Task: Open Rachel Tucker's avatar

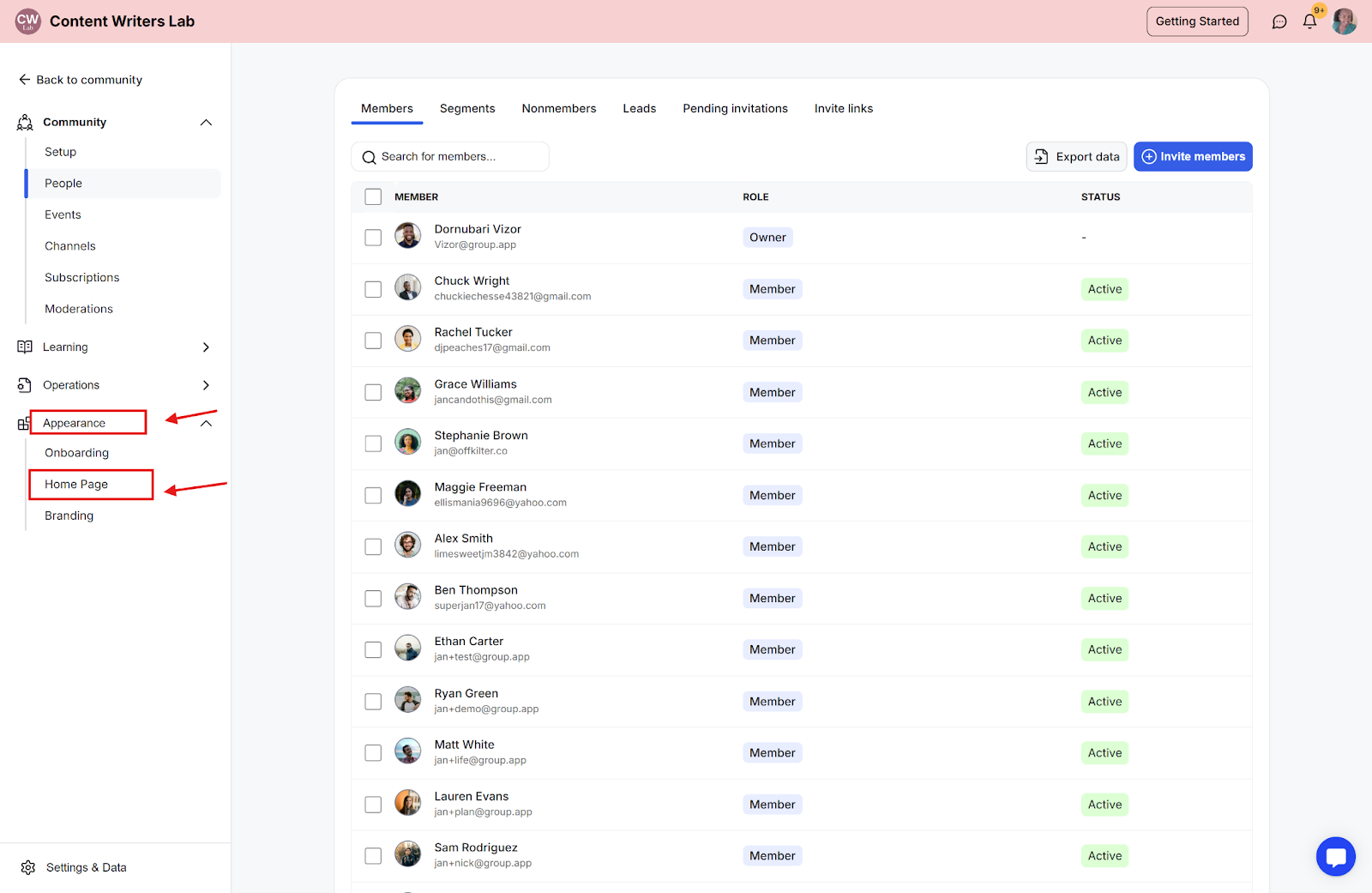Action: tap(407, 338)
